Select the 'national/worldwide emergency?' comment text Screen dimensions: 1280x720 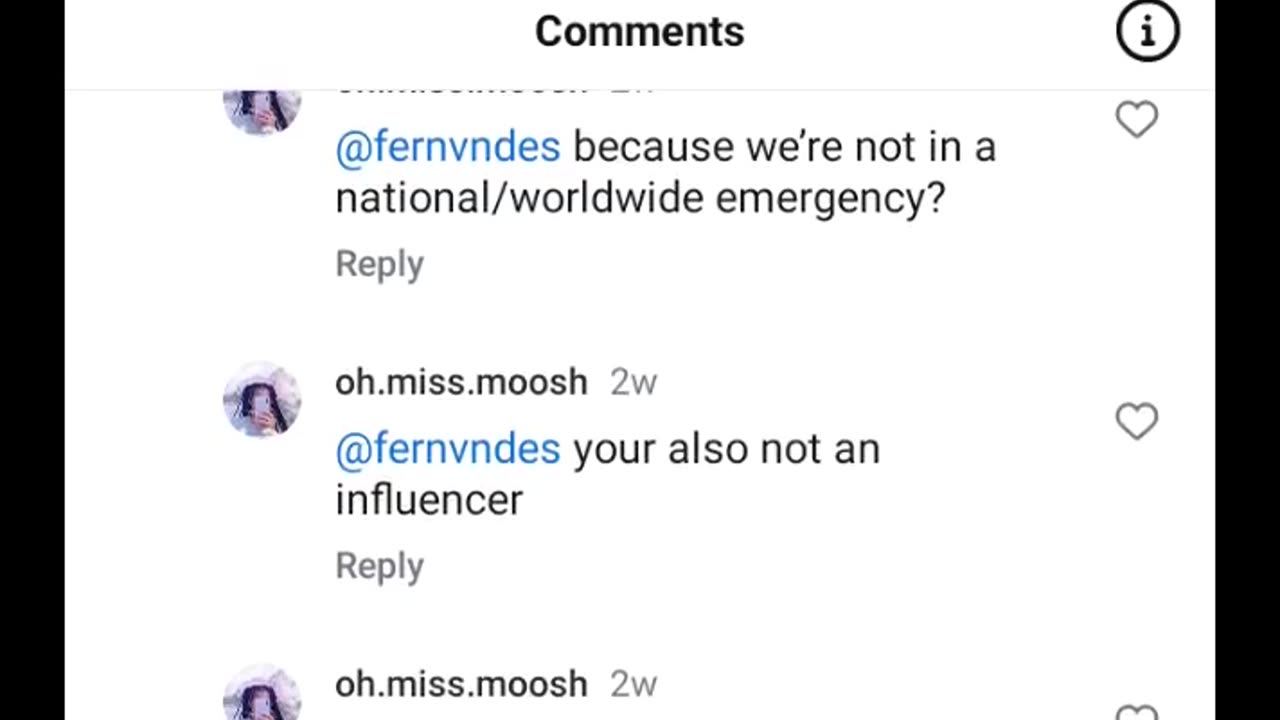coord(640,198)
